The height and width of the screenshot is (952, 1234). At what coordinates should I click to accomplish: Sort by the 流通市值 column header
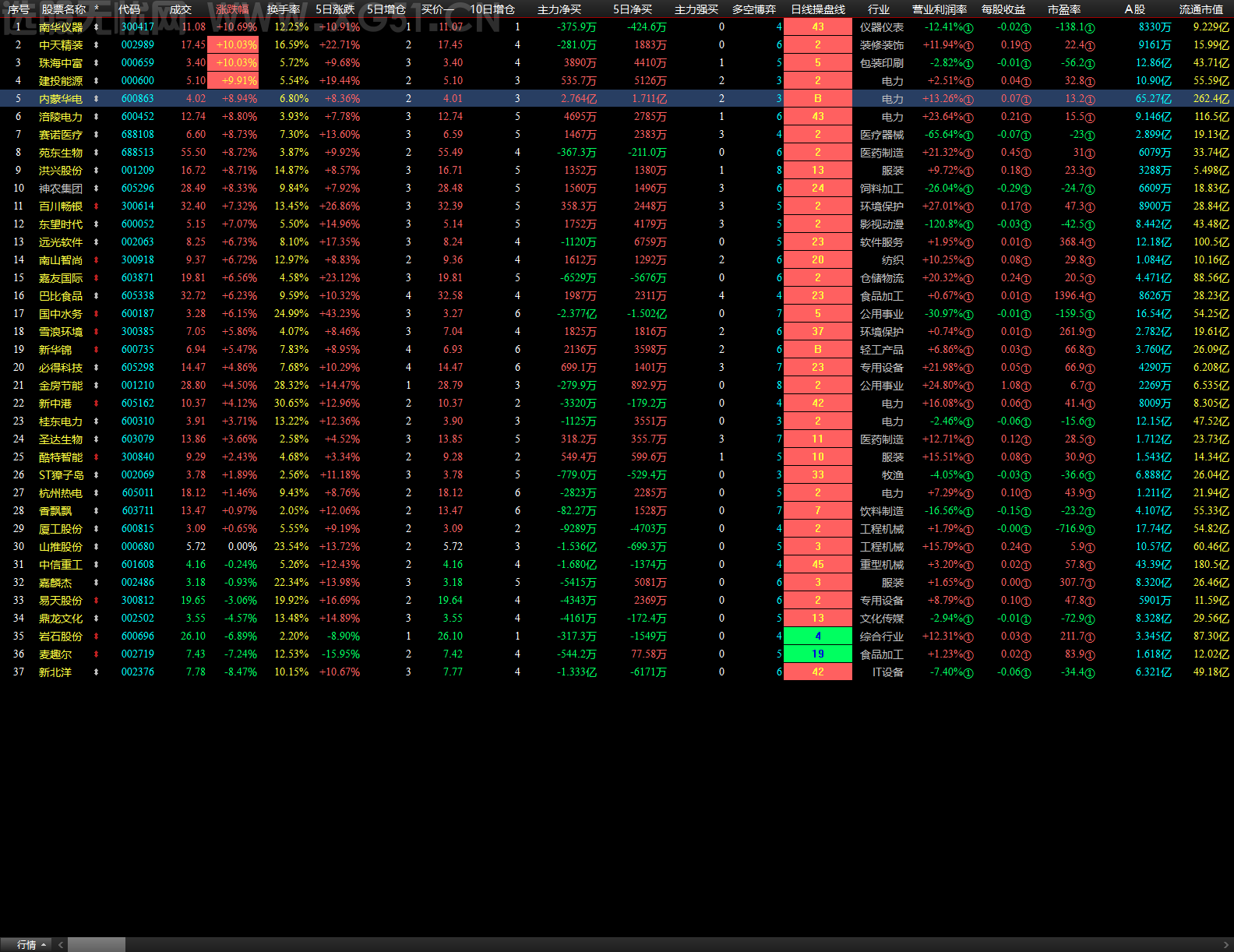coord(1201,9)
